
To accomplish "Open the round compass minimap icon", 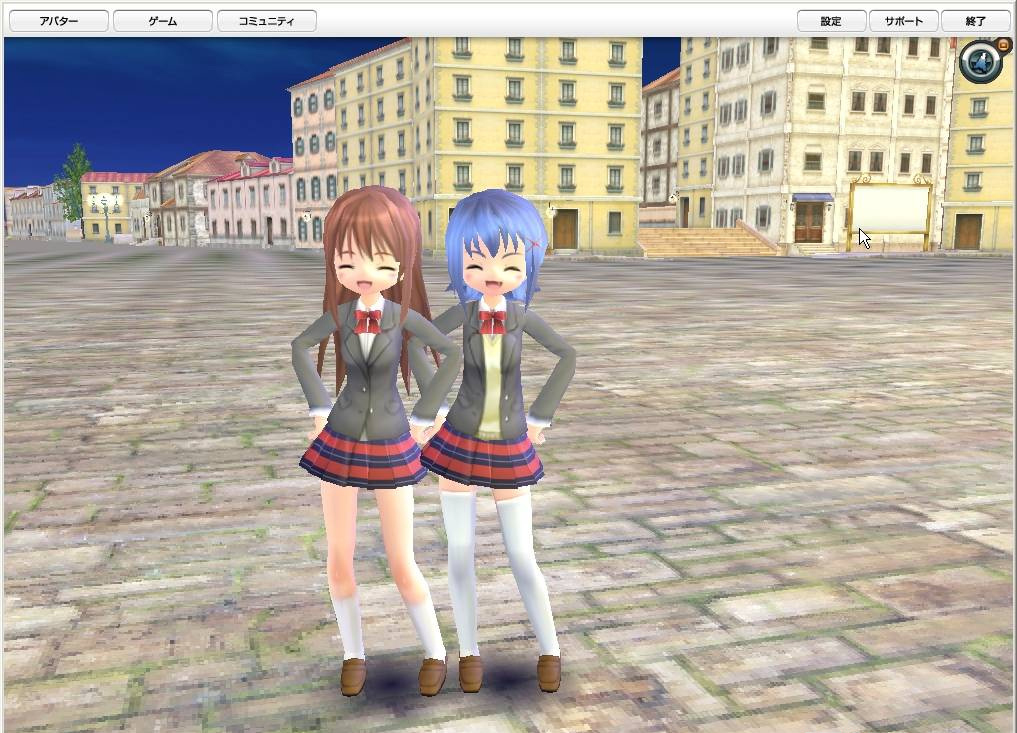I will 980,62.
